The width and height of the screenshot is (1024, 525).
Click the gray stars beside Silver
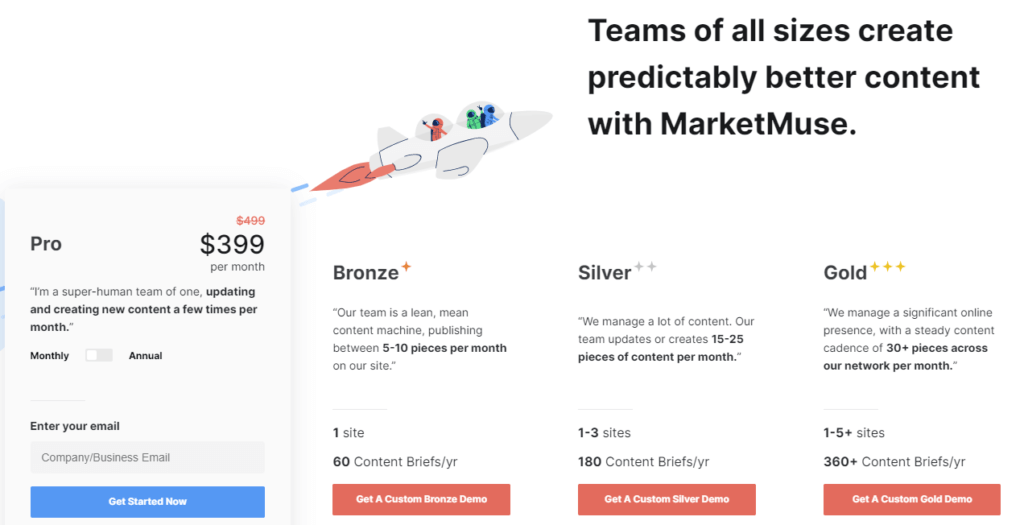pyautogui.click(x=645, y=266)
